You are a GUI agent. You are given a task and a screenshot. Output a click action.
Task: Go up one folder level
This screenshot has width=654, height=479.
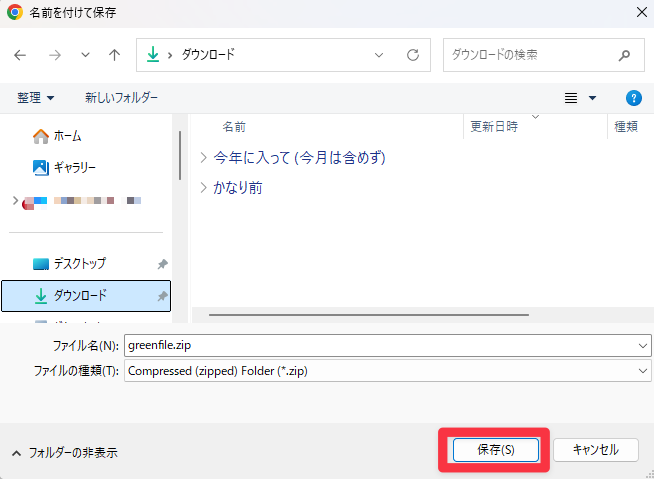pyautogui.click(x=115, y=55)
